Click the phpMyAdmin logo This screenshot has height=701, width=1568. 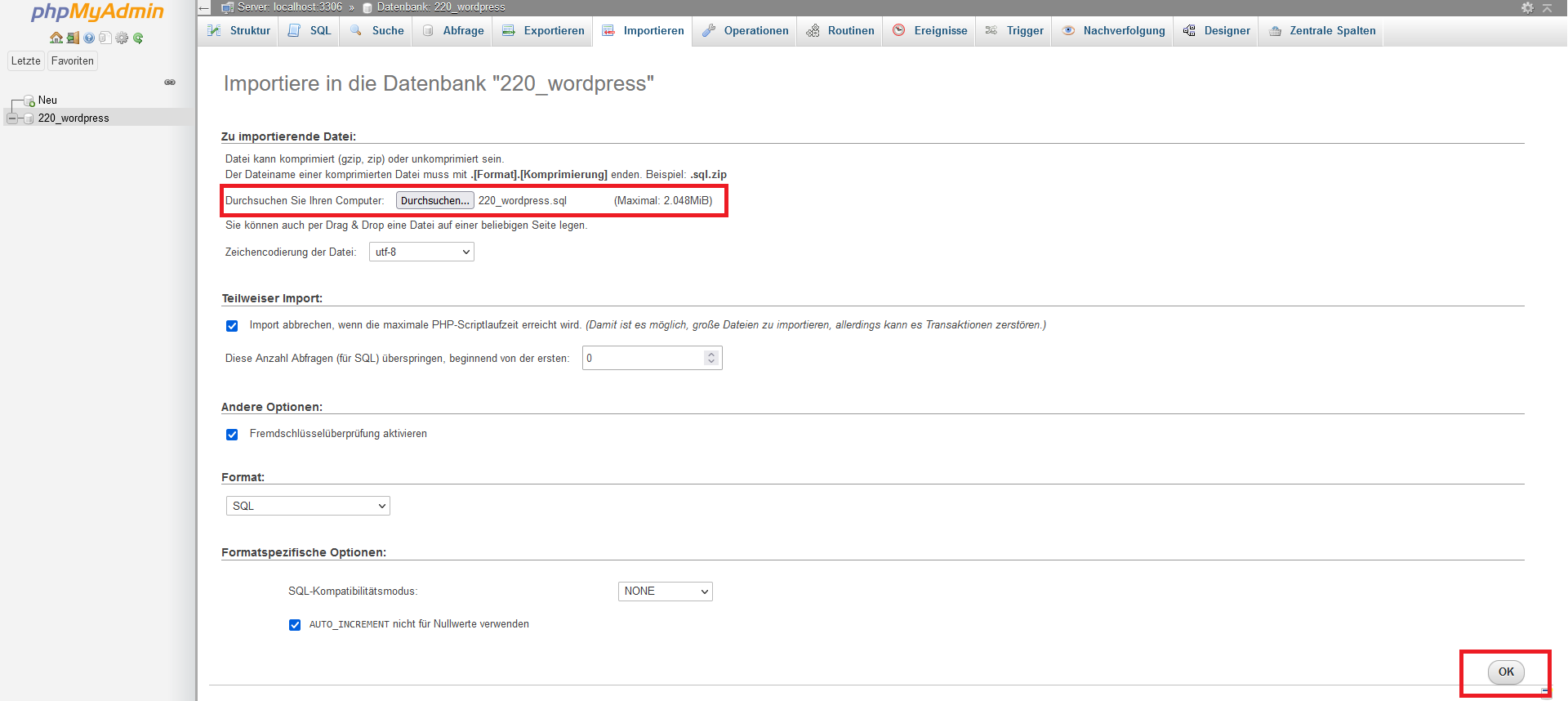point(97,11)
